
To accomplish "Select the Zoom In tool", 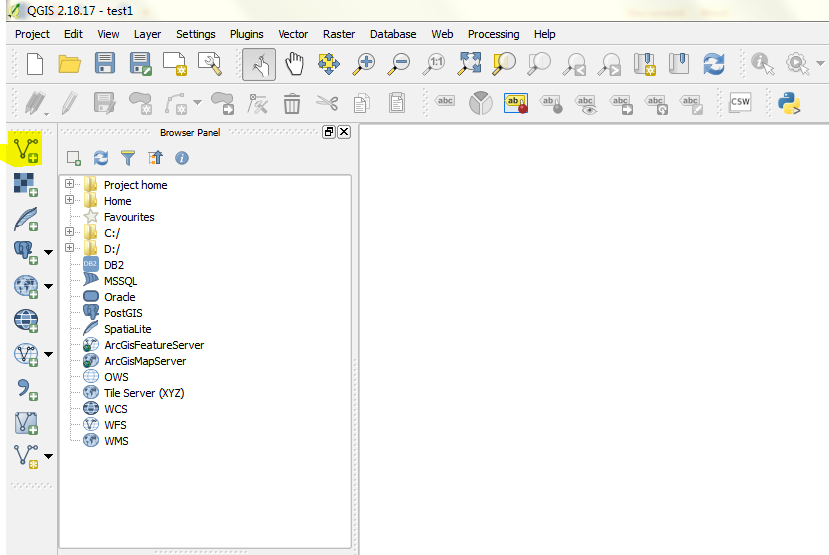I will (364, 64).
